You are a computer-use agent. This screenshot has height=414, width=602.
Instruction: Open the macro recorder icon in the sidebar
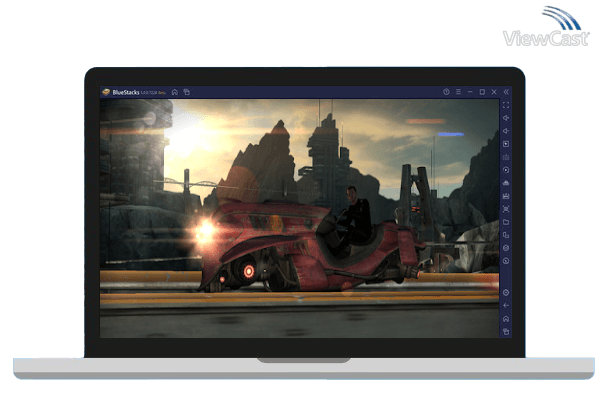506,196
